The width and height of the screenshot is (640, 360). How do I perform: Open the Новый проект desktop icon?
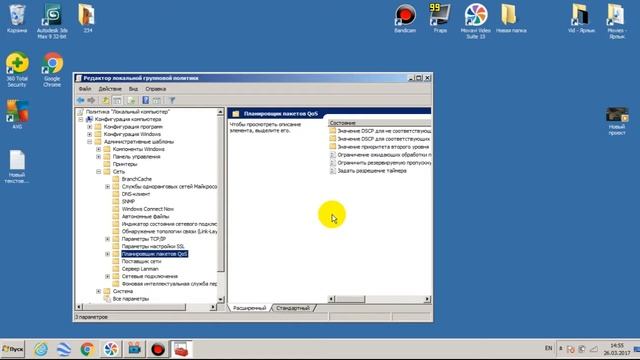tap(617, 121)
